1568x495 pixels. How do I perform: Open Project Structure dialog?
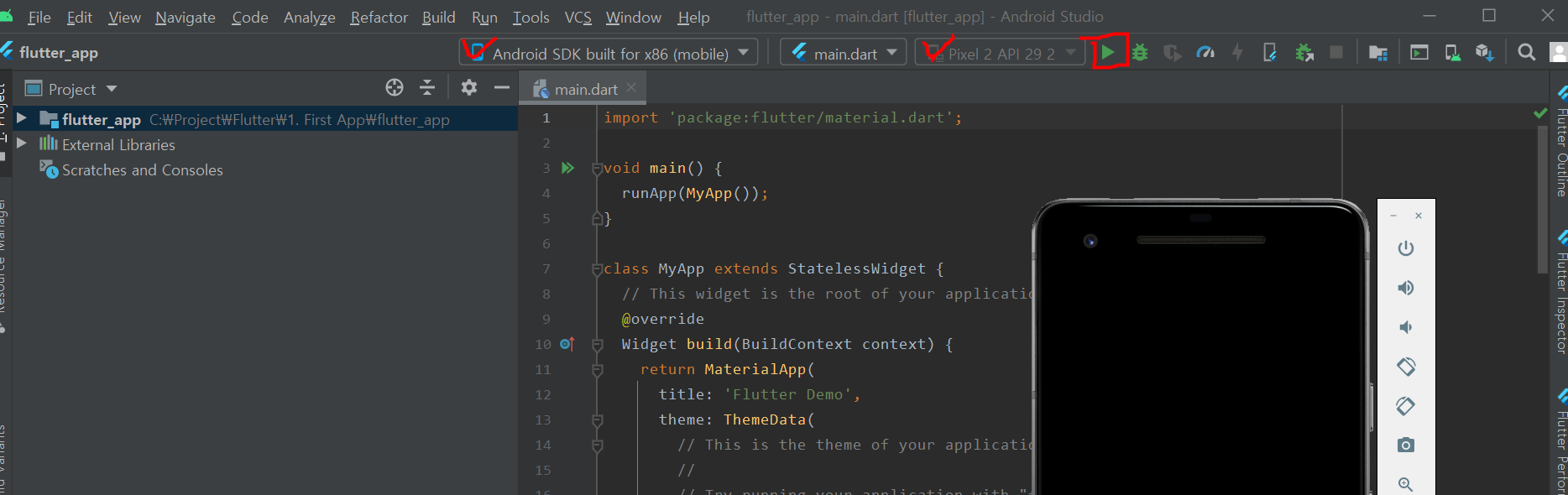pos(1378,53)
